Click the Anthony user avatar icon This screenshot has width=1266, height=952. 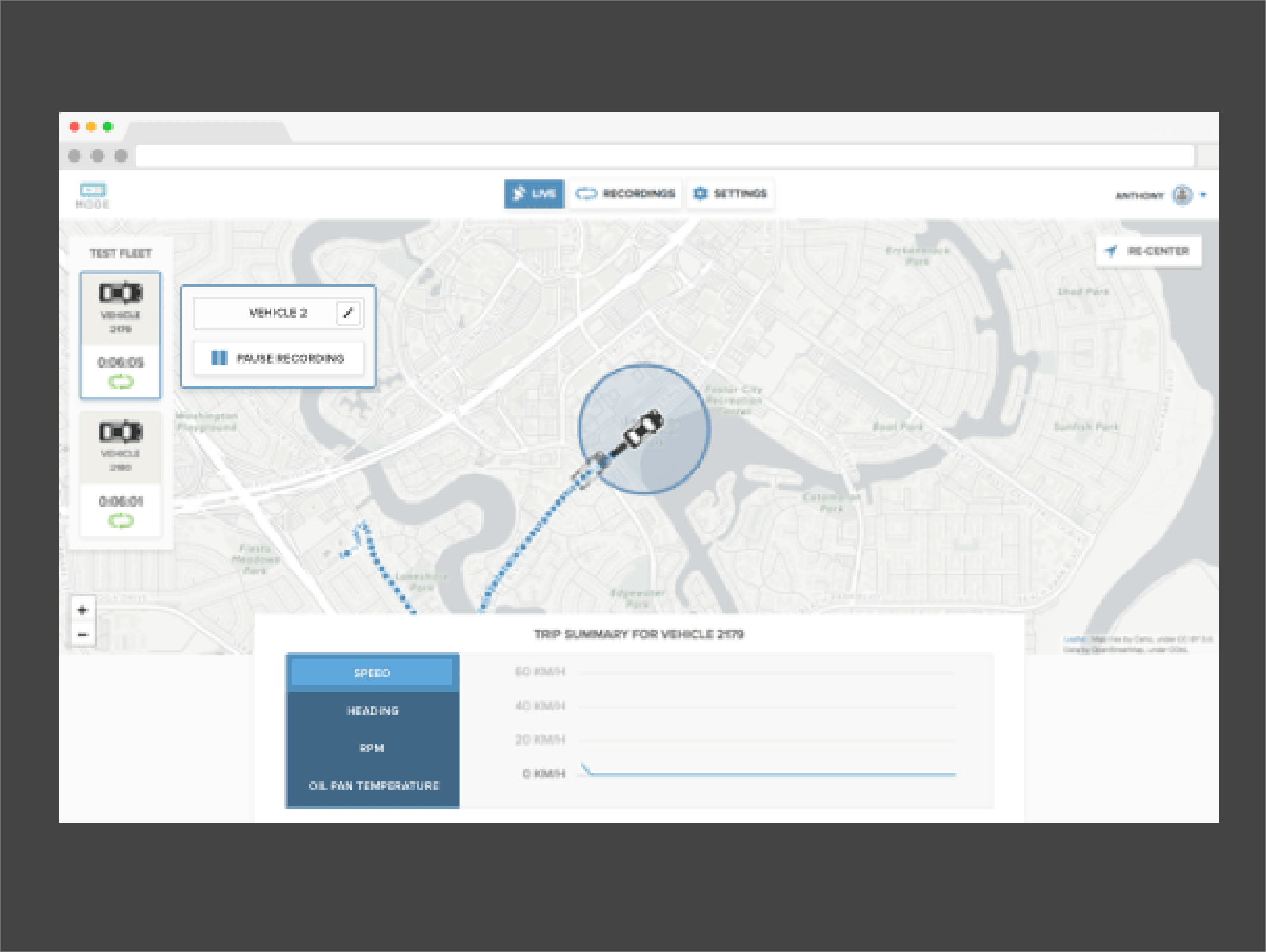pos(1182,195)
